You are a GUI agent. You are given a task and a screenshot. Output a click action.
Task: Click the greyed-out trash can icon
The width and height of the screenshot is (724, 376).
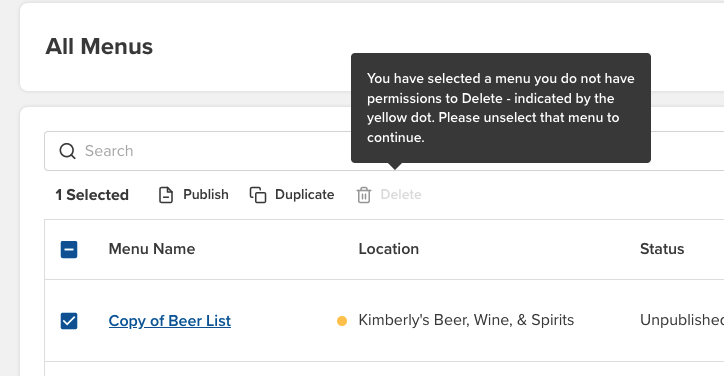(364, 195)
